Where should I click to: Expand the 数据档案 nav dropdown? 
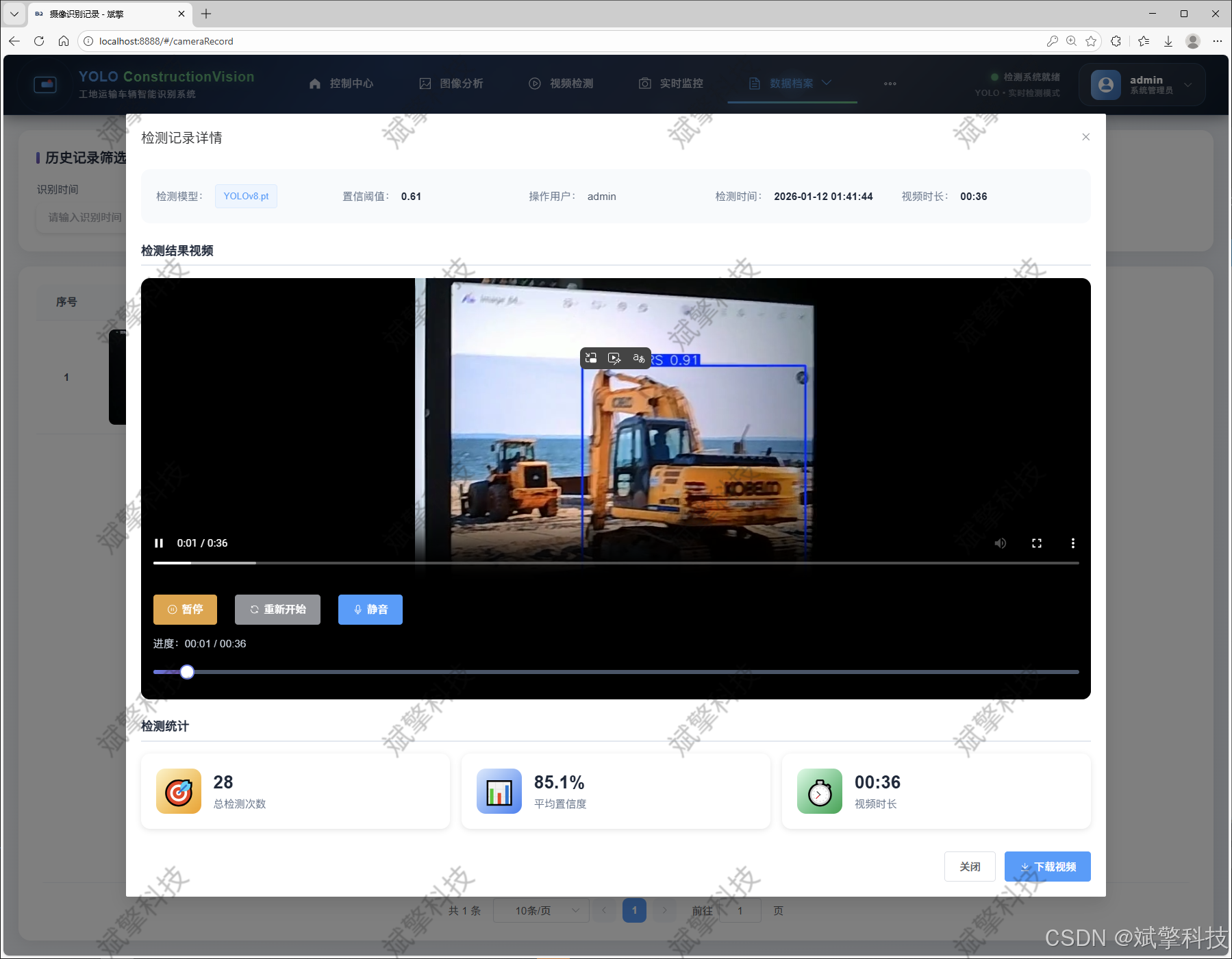click(x=790, y=84)
